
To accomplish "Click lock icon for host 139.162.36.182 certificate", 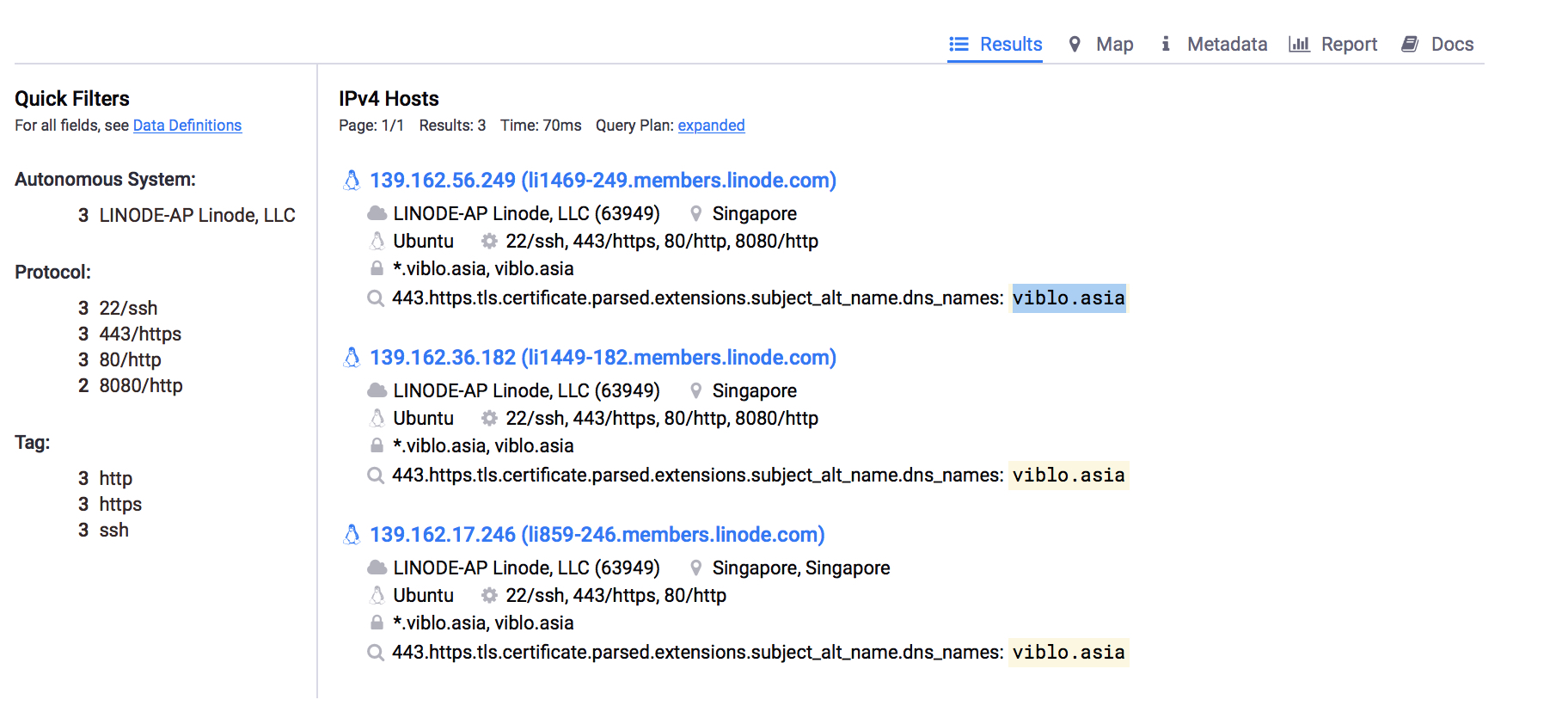I will pyautogui.click(x=377, y=445).
